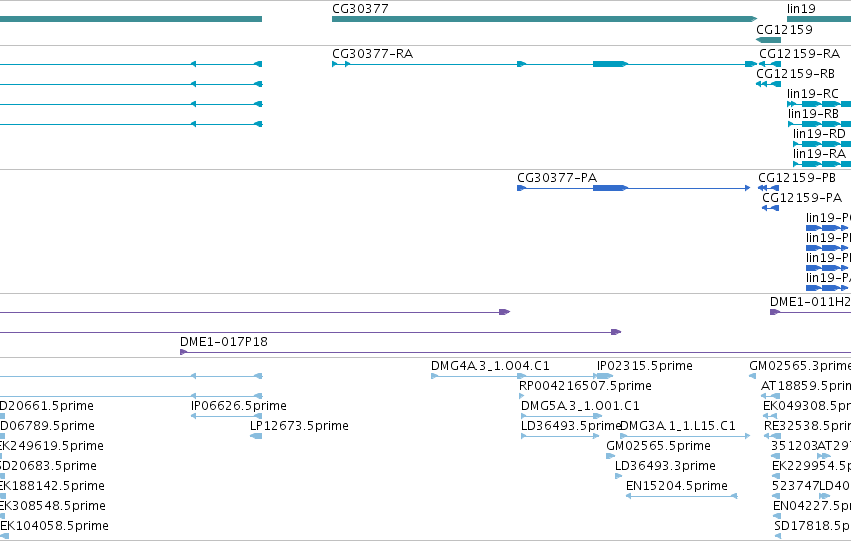The image size is (851, 541).
Task: Click the 523747 EST label
Action: point(795,486)
